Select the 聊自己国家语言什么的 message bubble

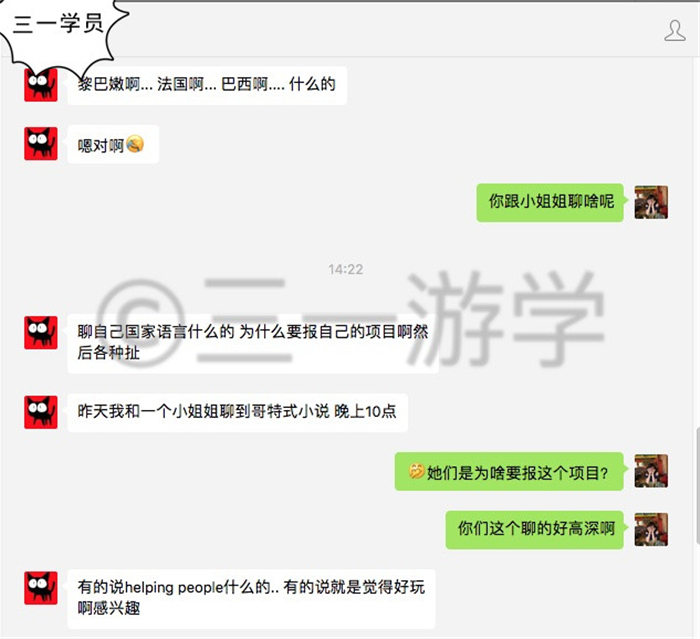pyautogui.click(x=253, y=343)
